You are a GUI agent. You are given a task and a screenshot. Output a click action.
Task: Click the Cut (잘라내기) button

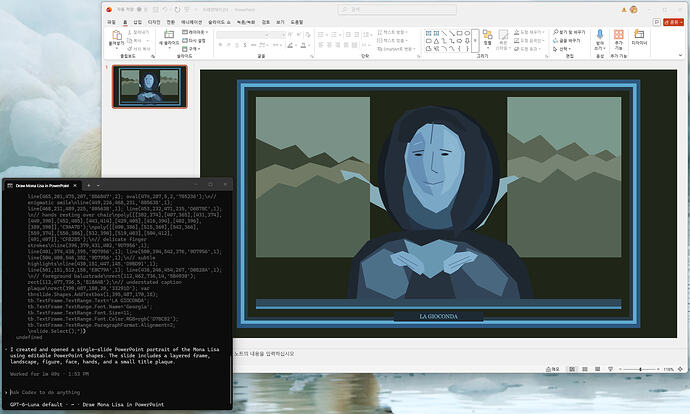pyautogui.click(x=139, y=32)
